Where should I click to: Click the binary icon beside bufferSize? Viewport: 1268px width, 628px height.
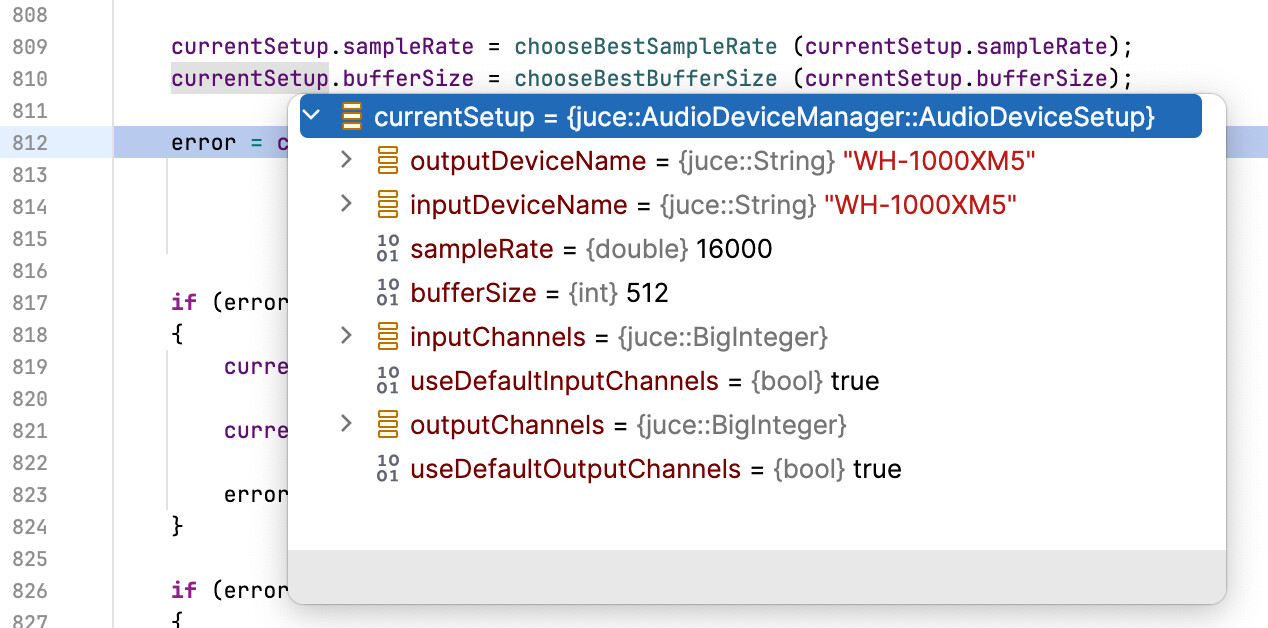[x=387, y=292]
